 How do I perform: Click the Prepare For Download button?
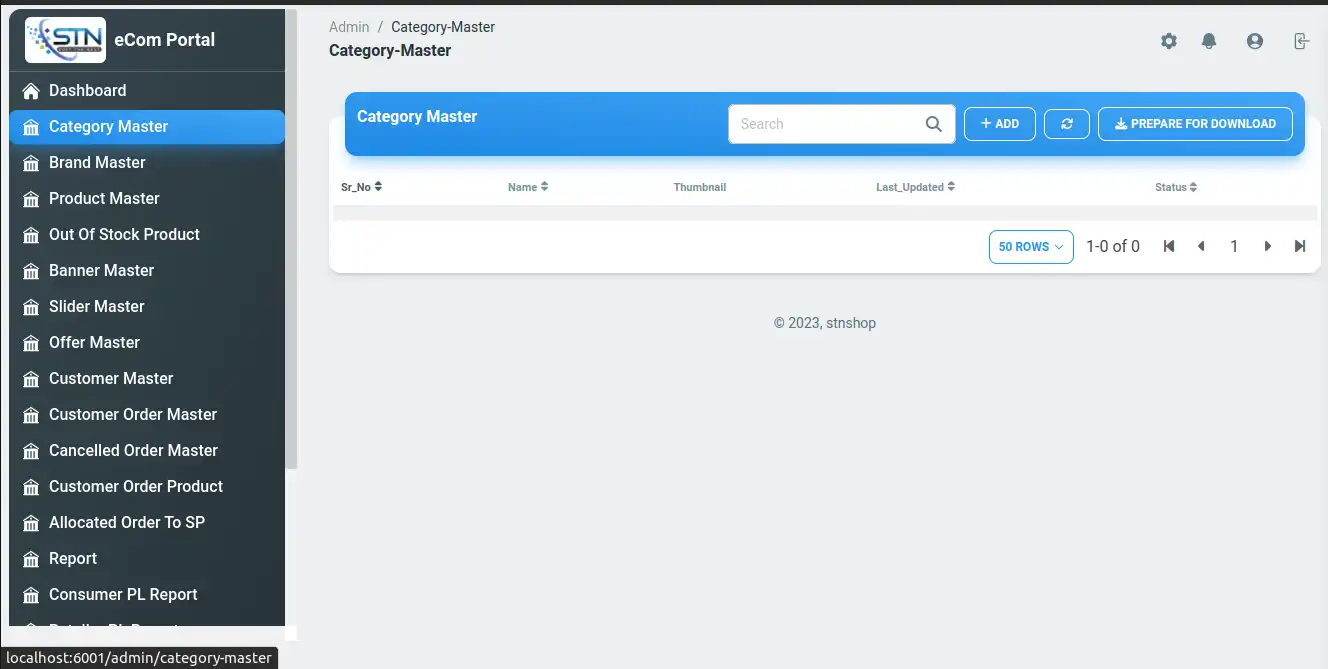pos(1195,124)
